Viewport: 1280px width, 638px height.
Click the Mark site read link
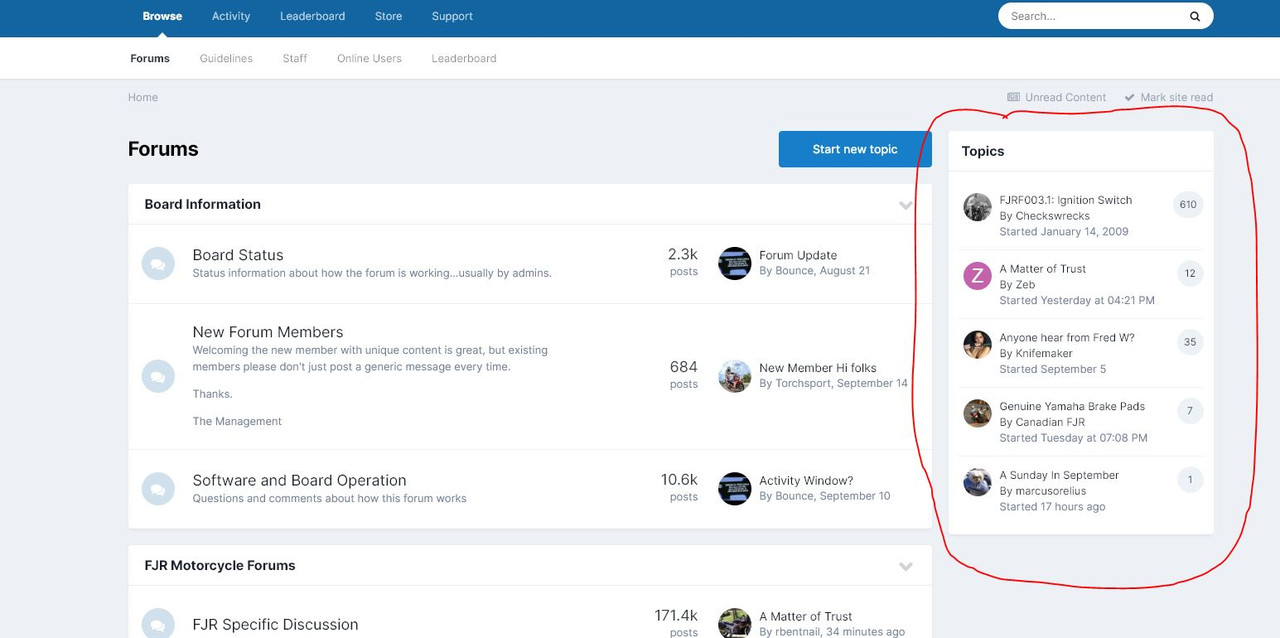tap(1176, 97)
